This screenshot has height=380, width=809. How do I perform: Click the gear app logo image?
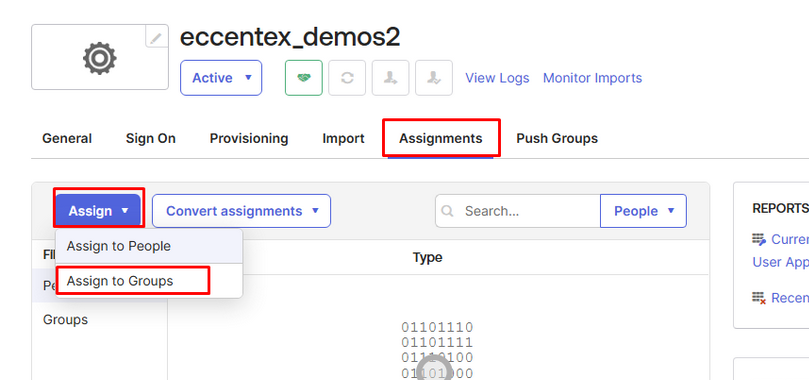pyautogui.click(x=100, y=58)
